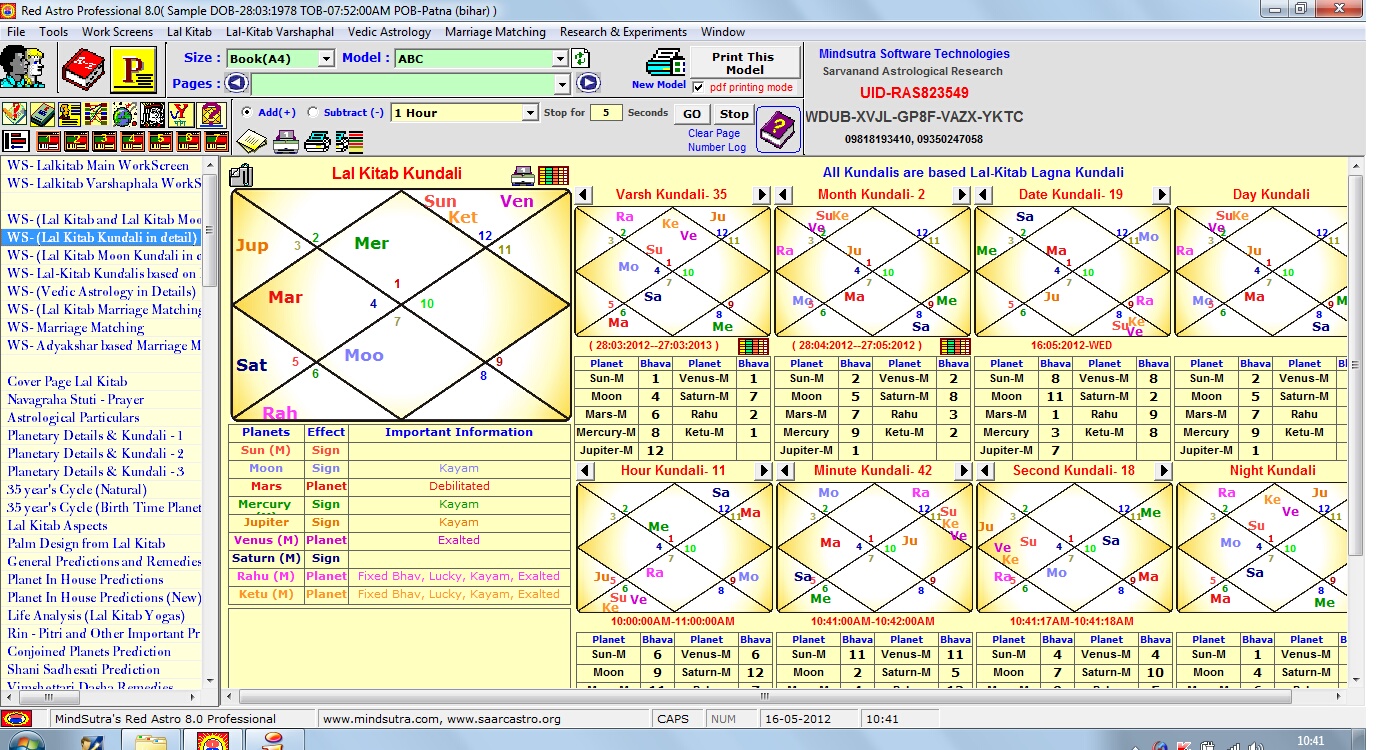The image size is (1400, 750).
Task: Click the numbered screen icon 7
Action: click(216, 141)
